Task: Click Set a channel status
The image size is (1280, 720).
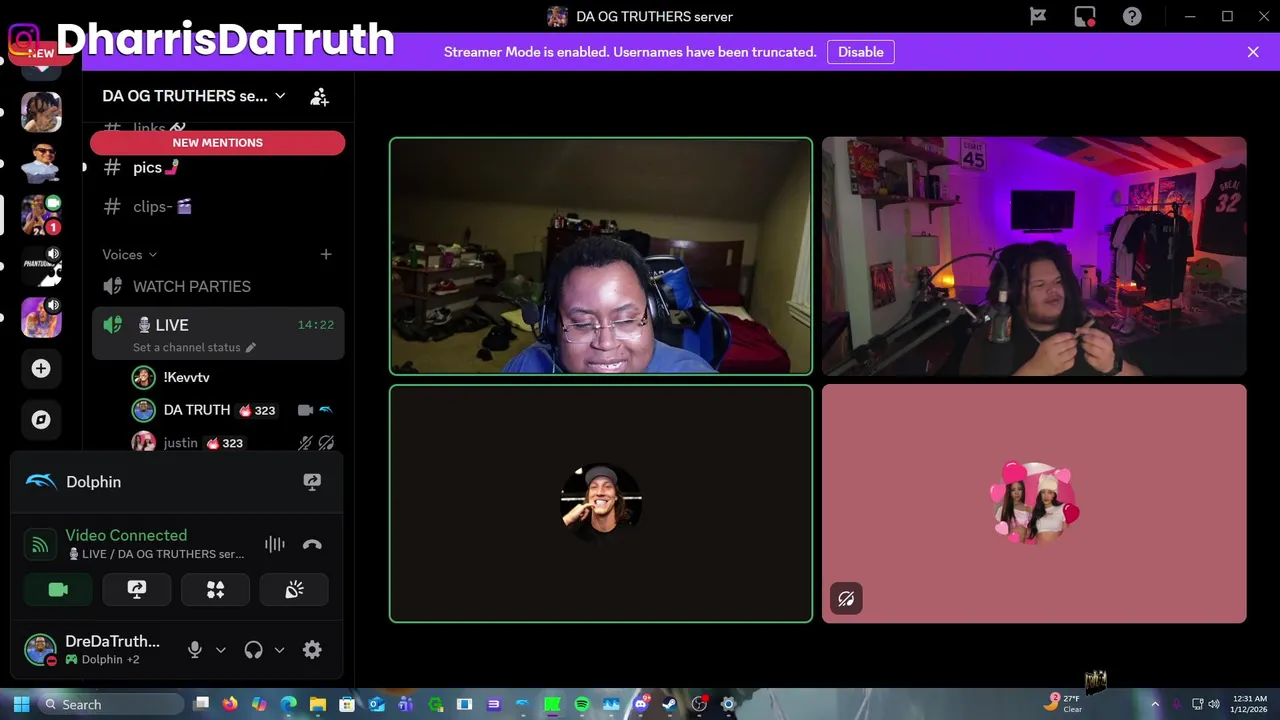Action: click(x=187, y=348)
